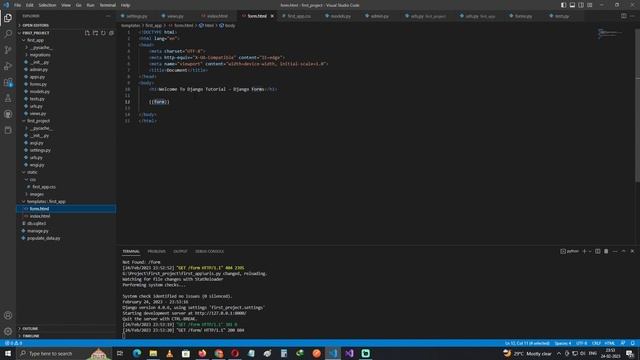Viewport: 640px width, 360px height.
Task: Kill terminal with trash icon
Action: (606, 251)
